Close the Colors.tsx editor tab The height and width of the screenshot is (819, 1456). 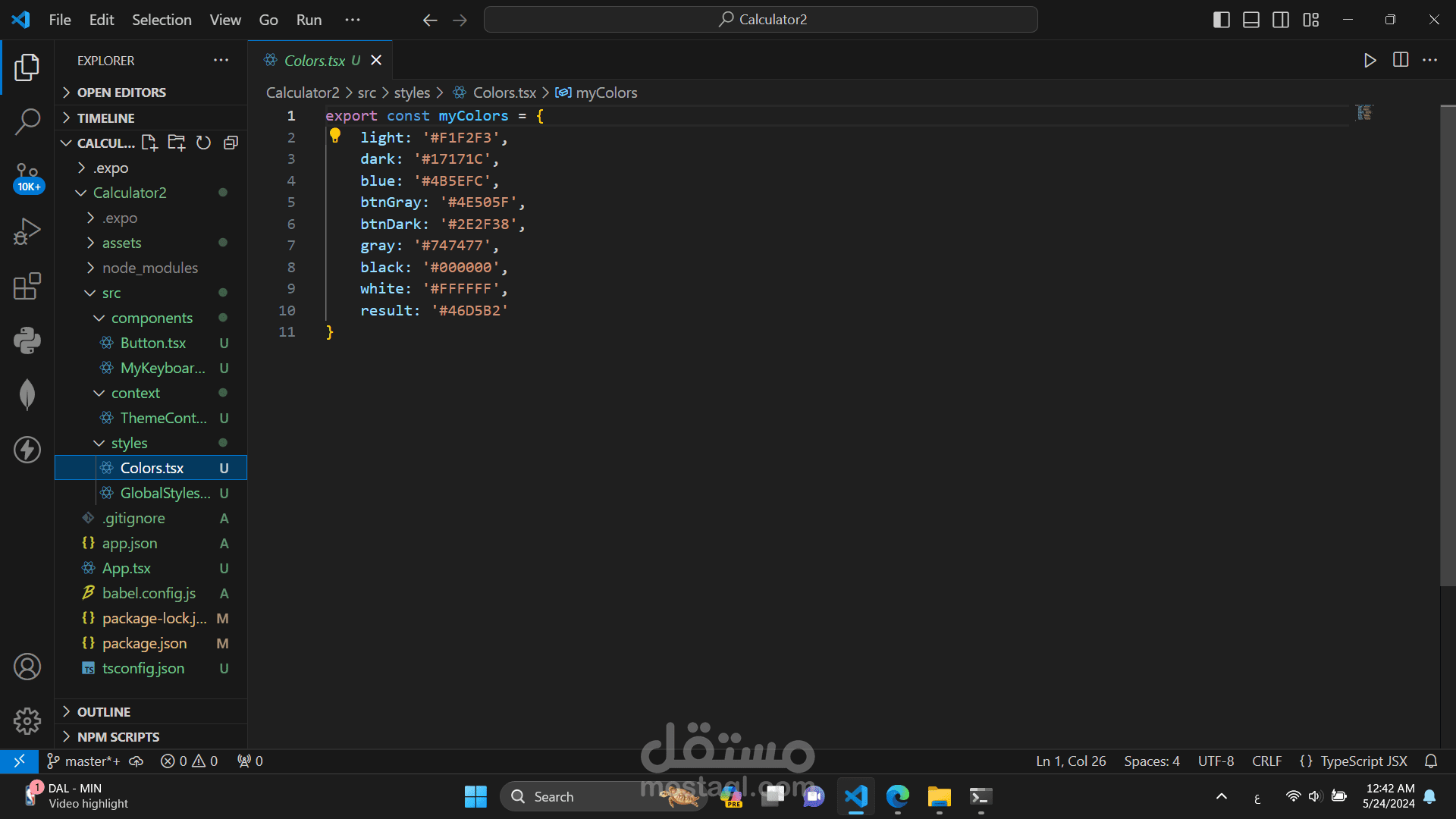click(376, 60)
